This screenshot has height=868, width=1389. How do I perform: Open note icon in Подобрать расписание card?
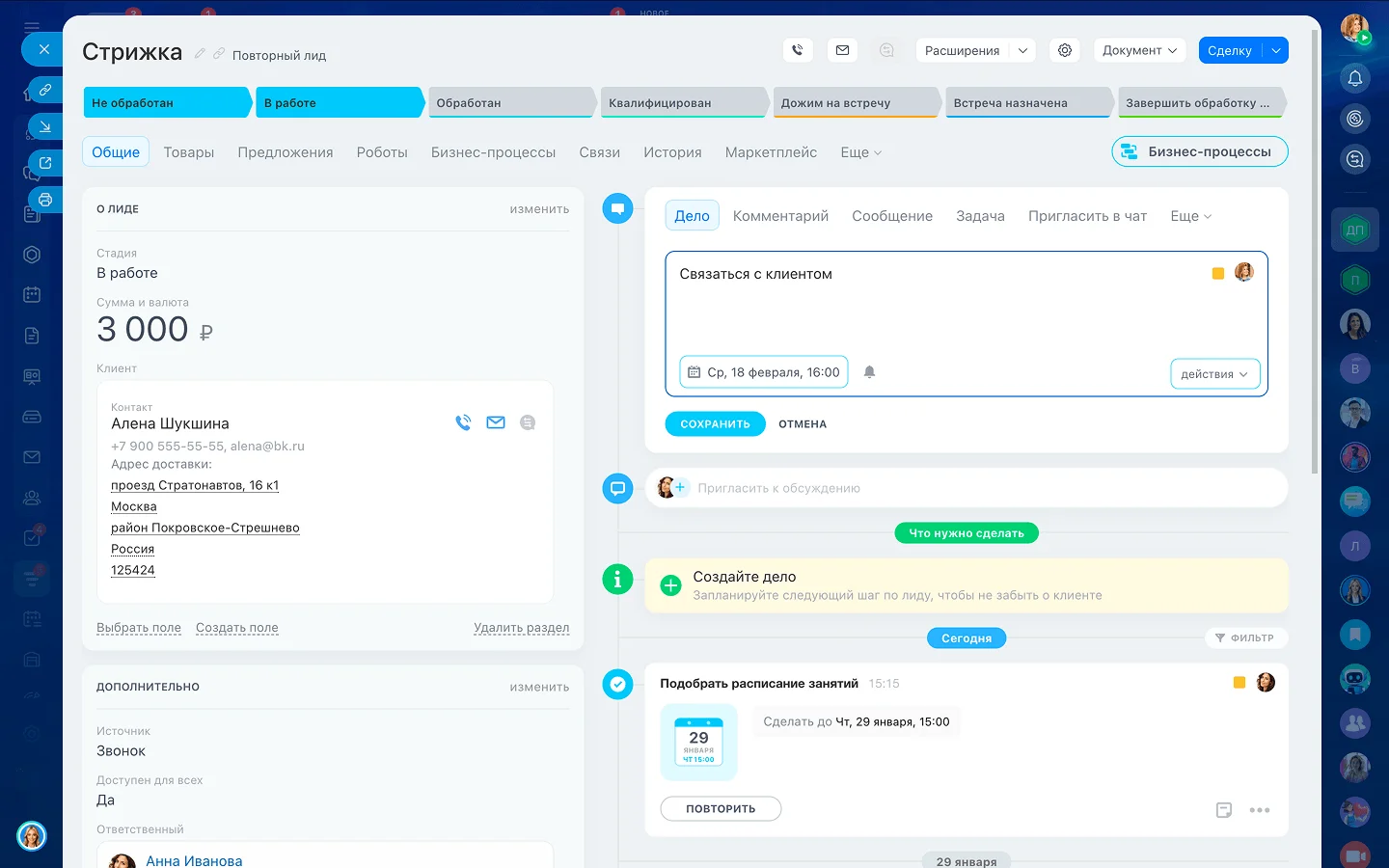click(x=1224, y=810)
